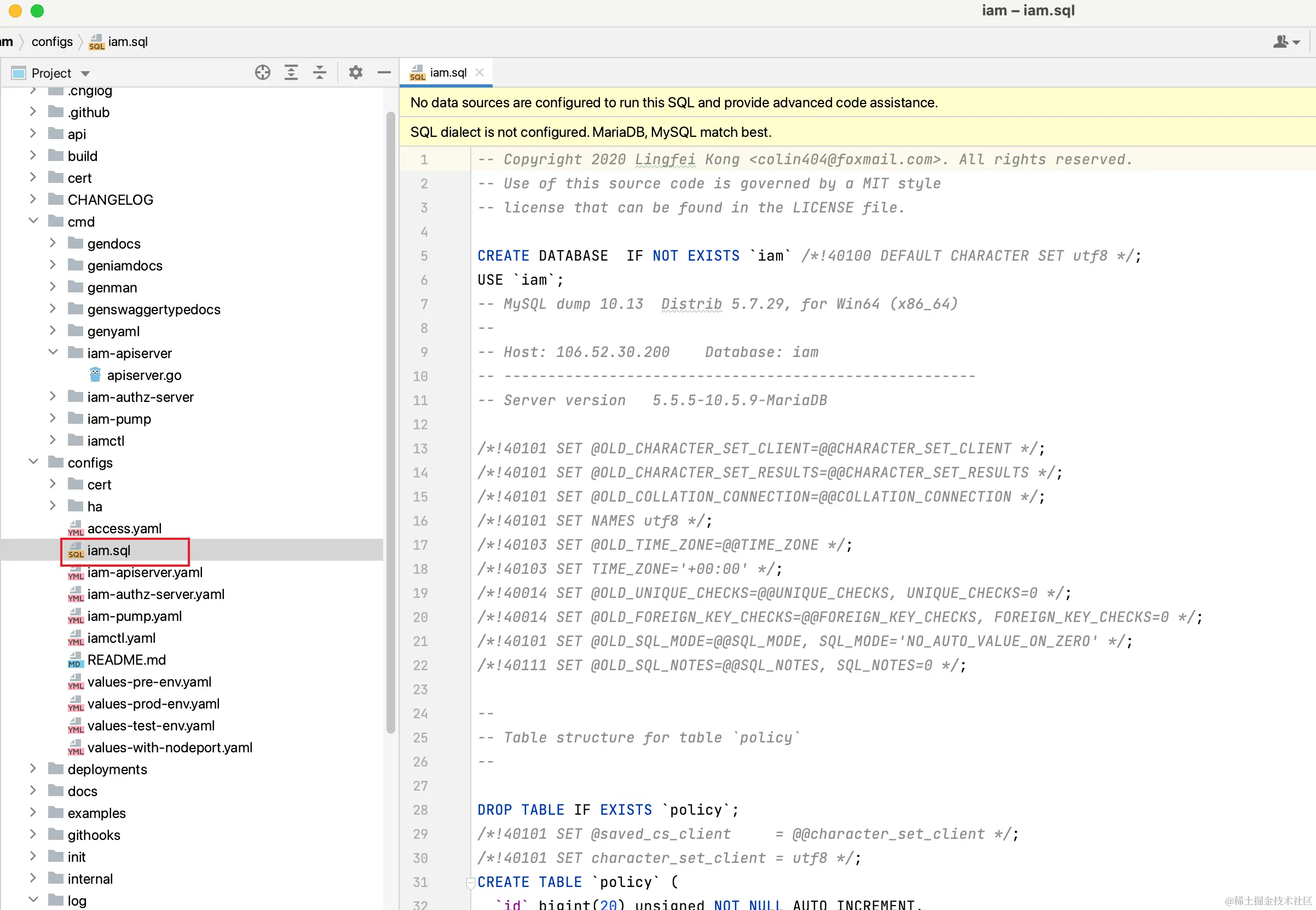The image size is (1316, 910).
Task: Collapse the cmd folder
Action: click(33, 221)
